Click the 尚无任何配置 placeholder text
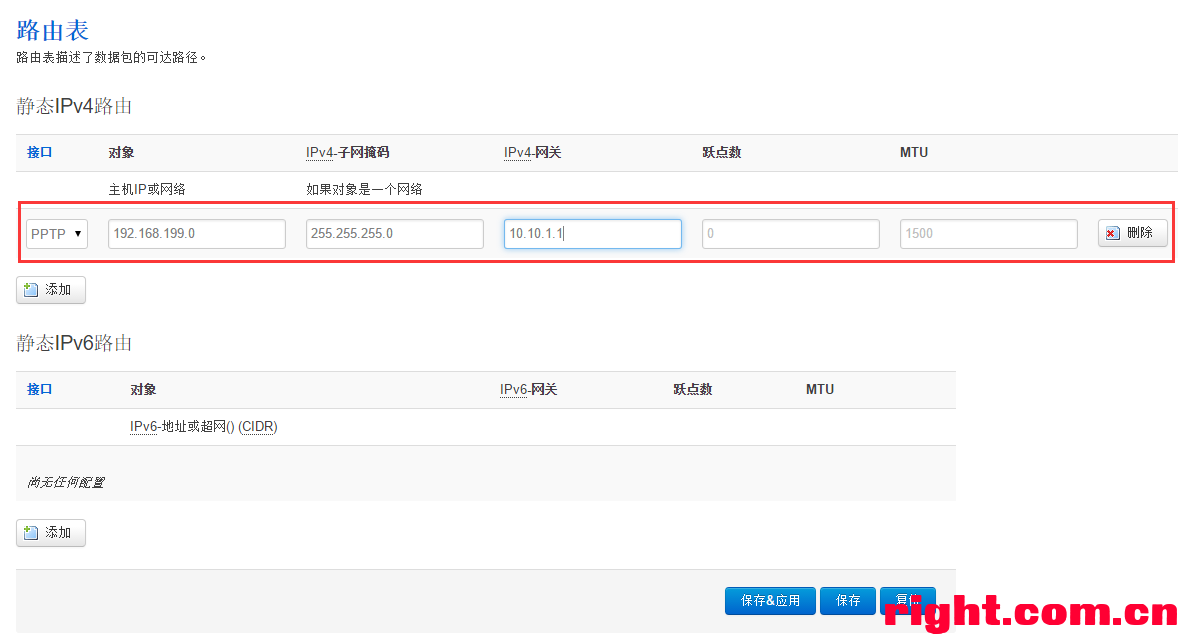Screen dimensions: 1181x639 pyautogui.click(x=66, y=482)
